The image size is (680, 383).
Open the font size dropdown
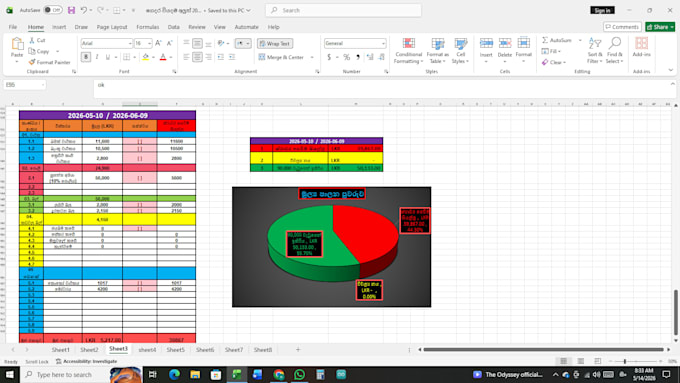[150, 43]
